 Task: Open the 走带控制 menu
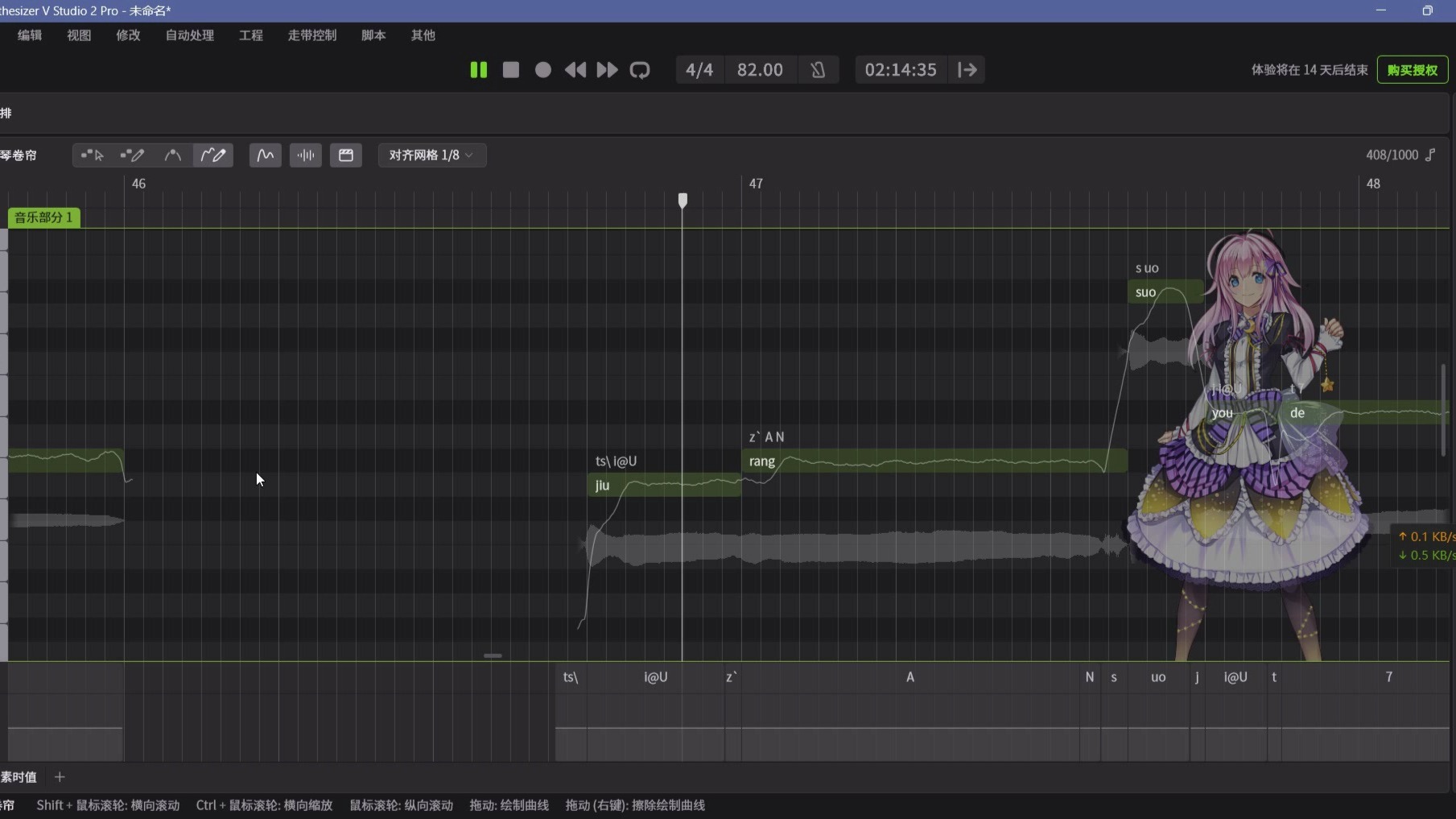click(312, 35)
